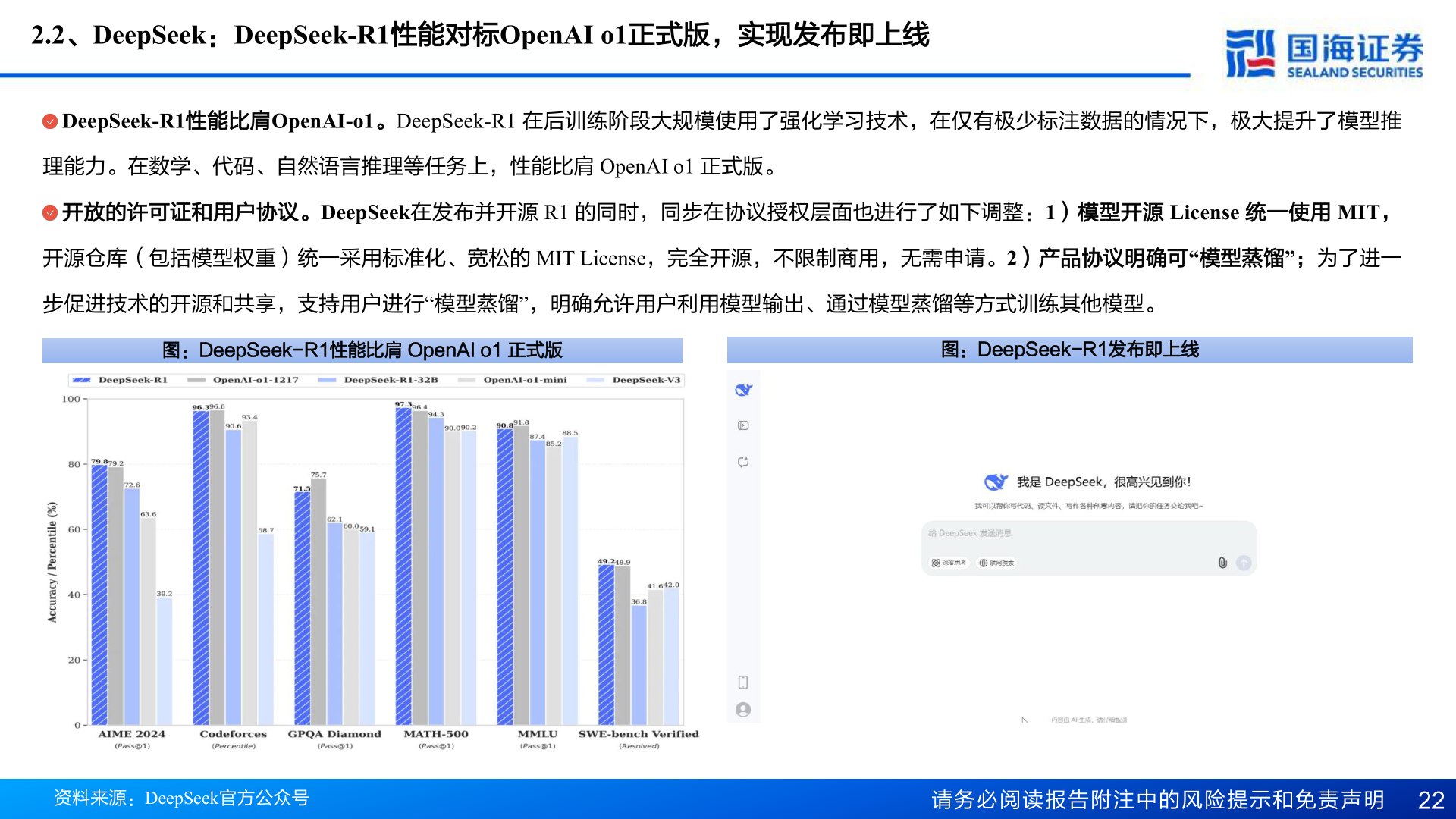Viewport: 1456px width, 819px height.
Task: Click the greeting '我是 DeepSeek, 很高兴见到你!'
Action: pos(1103,482)
